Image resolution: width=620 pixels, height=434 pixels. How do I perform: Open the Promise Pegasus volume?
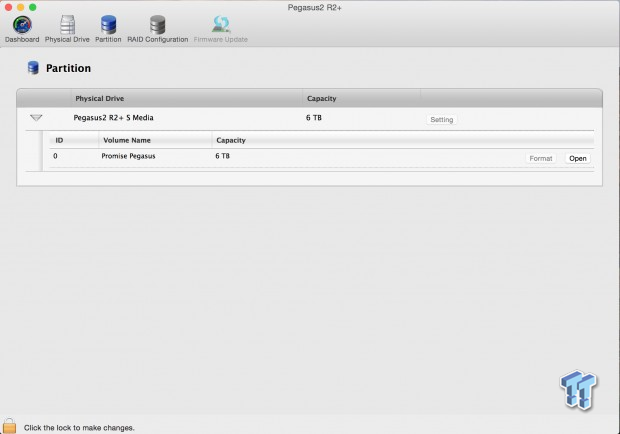tap(578, 158)
